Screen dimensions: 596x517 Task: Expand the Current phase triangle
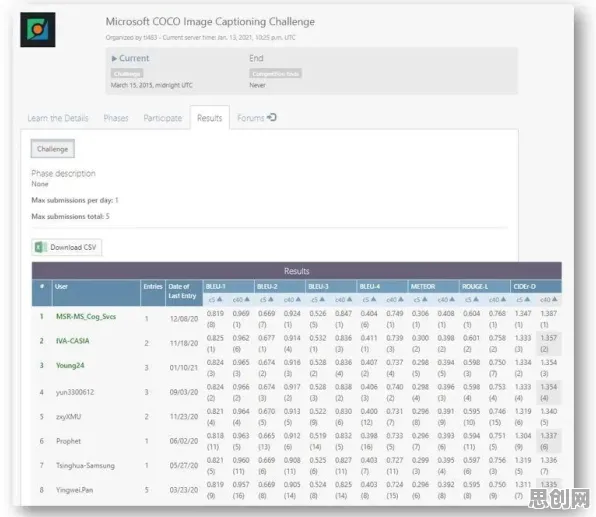[x=114, y=59]
